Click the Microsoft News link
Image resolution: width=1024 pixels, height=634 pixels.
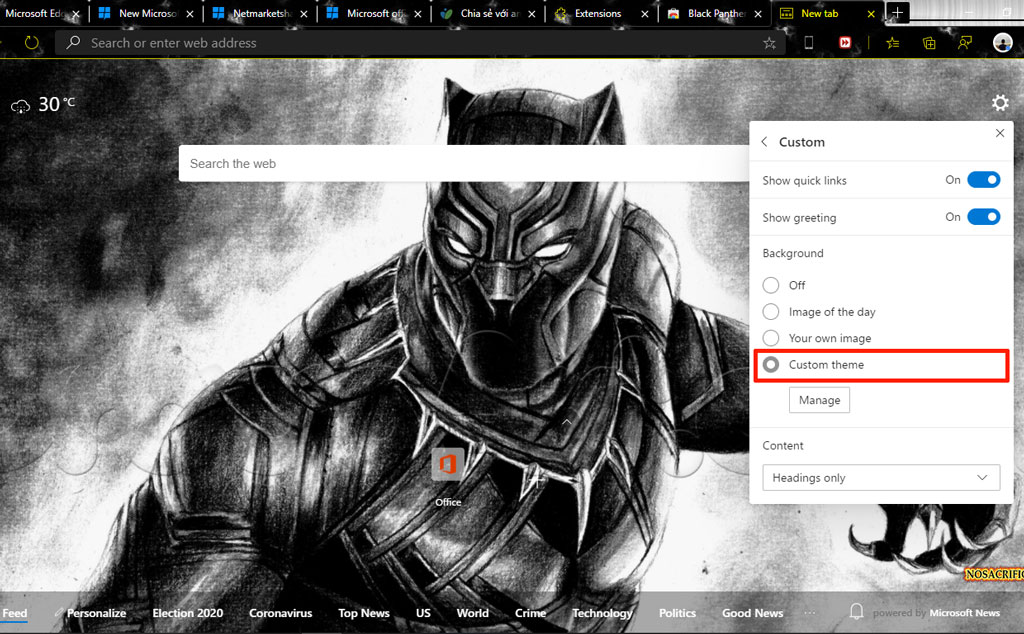[x=965, y=612]
